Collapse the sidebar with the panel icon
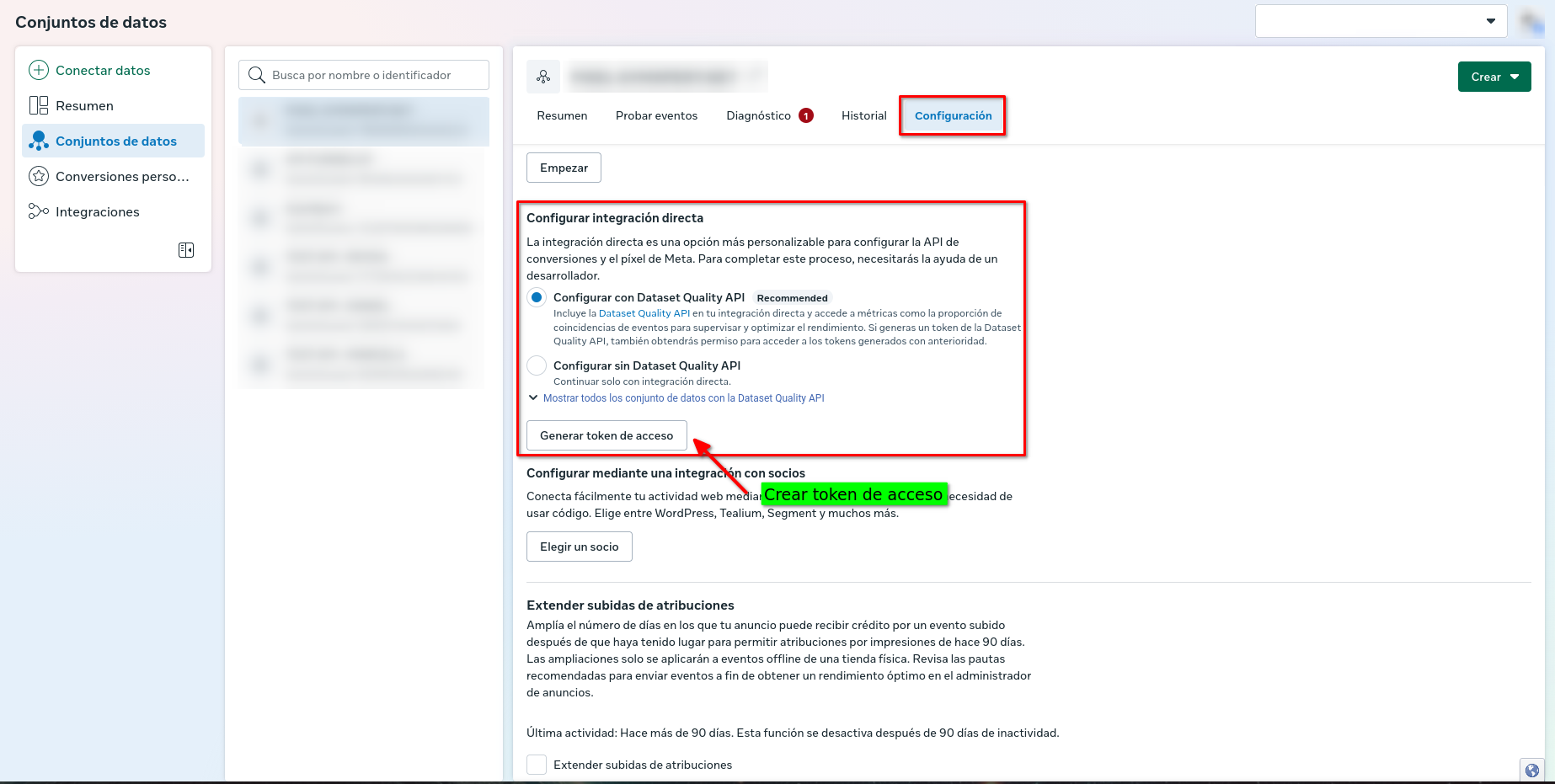 pyautogui.click(x=186, y=250)
